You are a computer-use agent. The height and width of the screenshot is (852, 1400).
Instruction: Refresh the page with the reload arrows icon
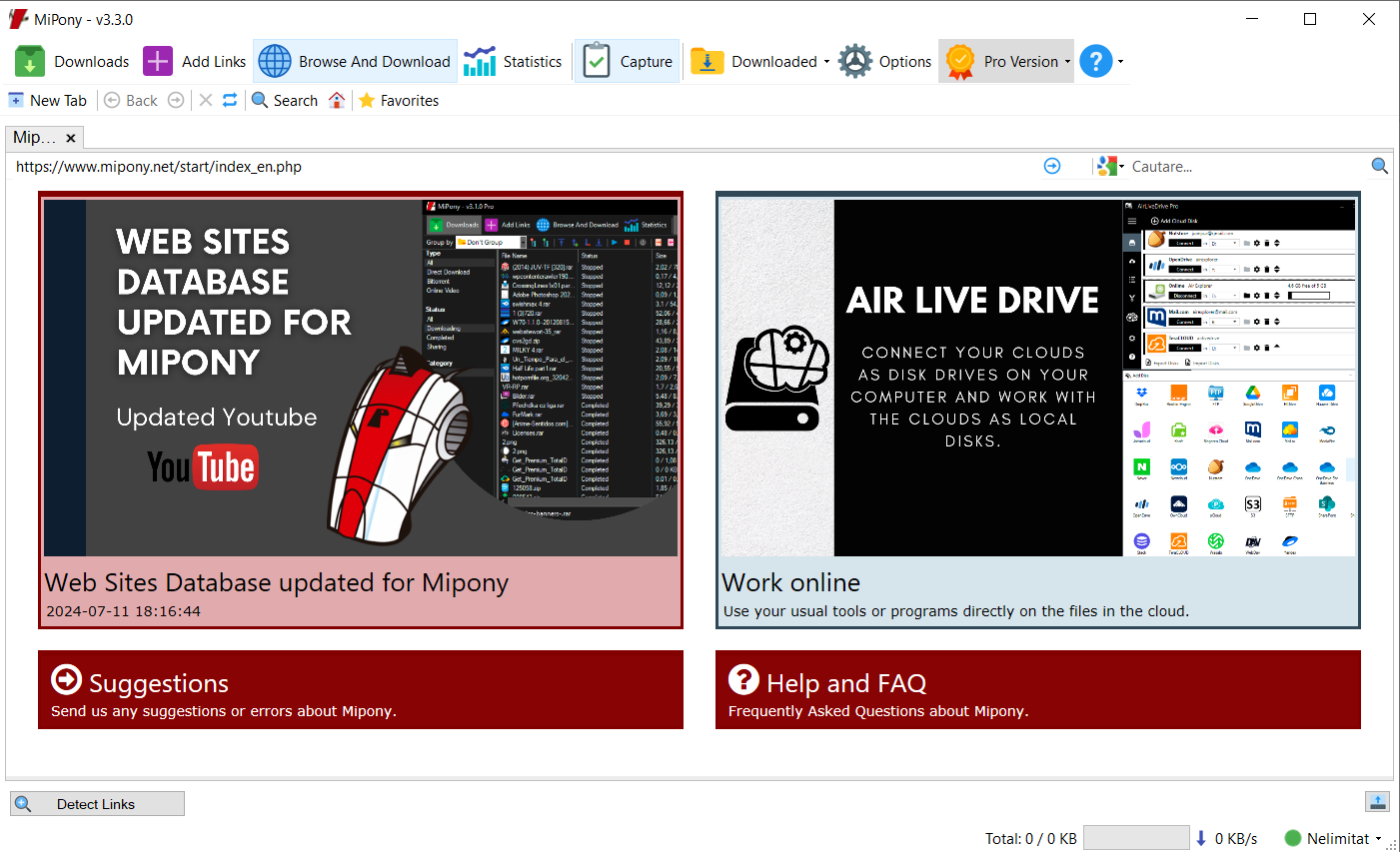[x=230, y=100]
